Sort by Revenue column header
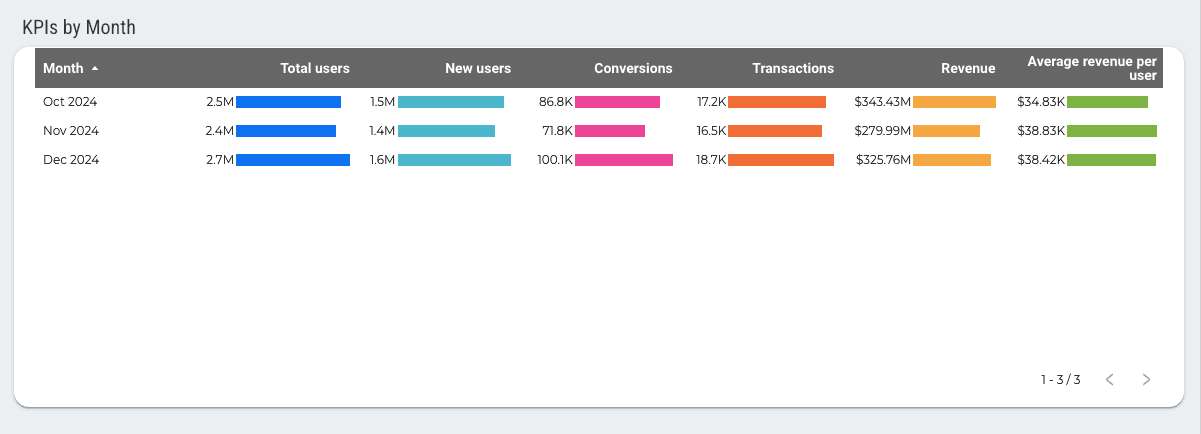Image resolution: width=1201 pixels, height=434 pixels. (x=968, y=69)
